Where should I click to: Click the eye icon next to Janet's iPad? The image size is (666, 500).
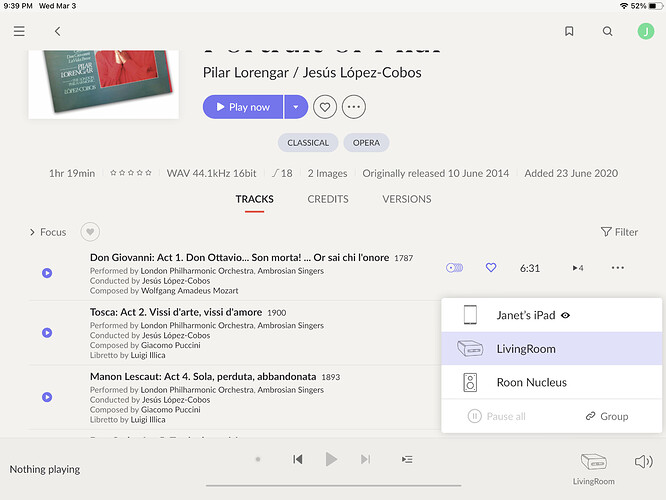(x=565, y=315)
